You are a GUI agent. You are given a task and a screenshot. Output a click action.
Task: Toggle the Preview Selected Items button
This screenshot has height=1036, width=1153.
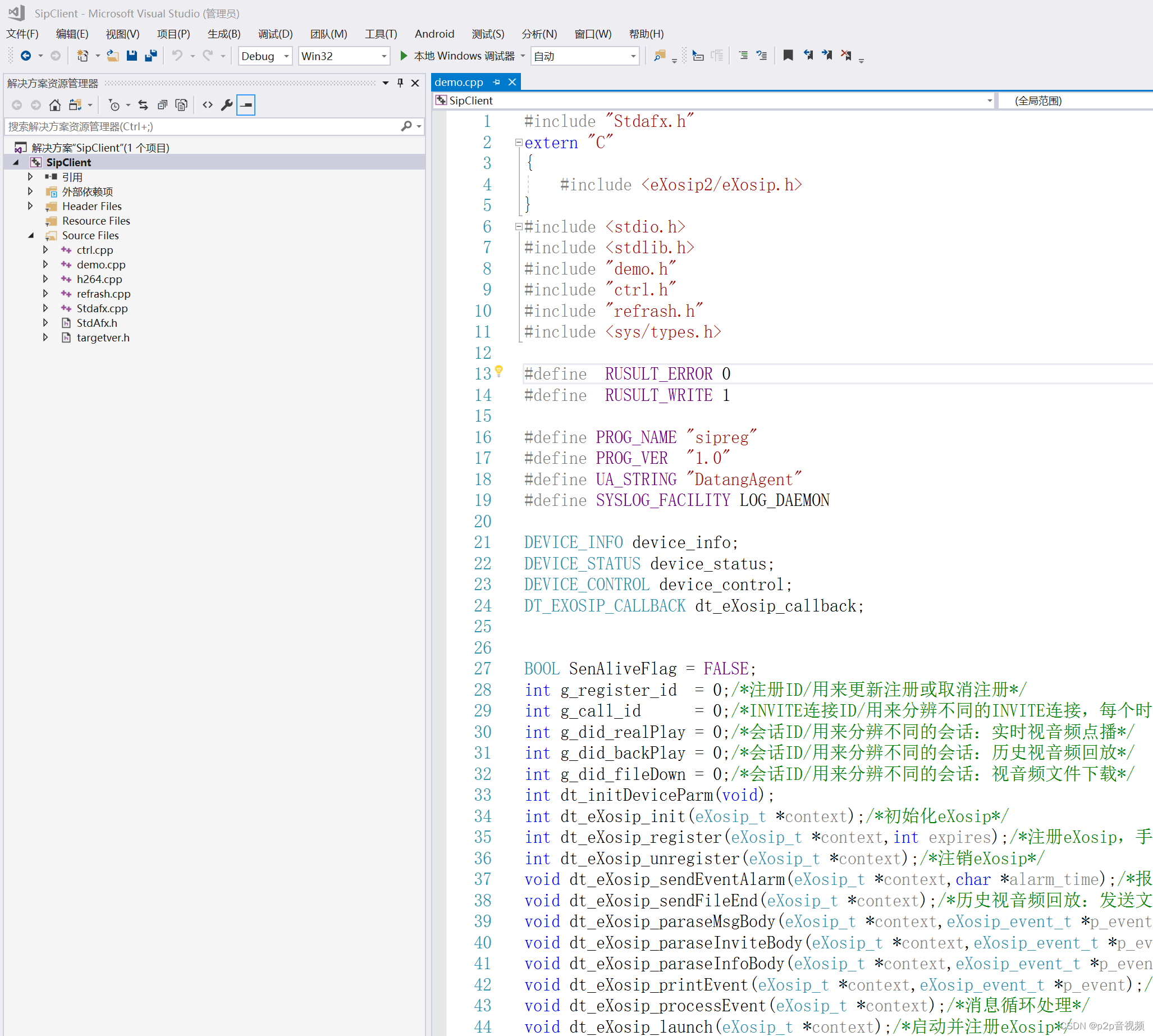pyautogui.click(x=246, y=106)
